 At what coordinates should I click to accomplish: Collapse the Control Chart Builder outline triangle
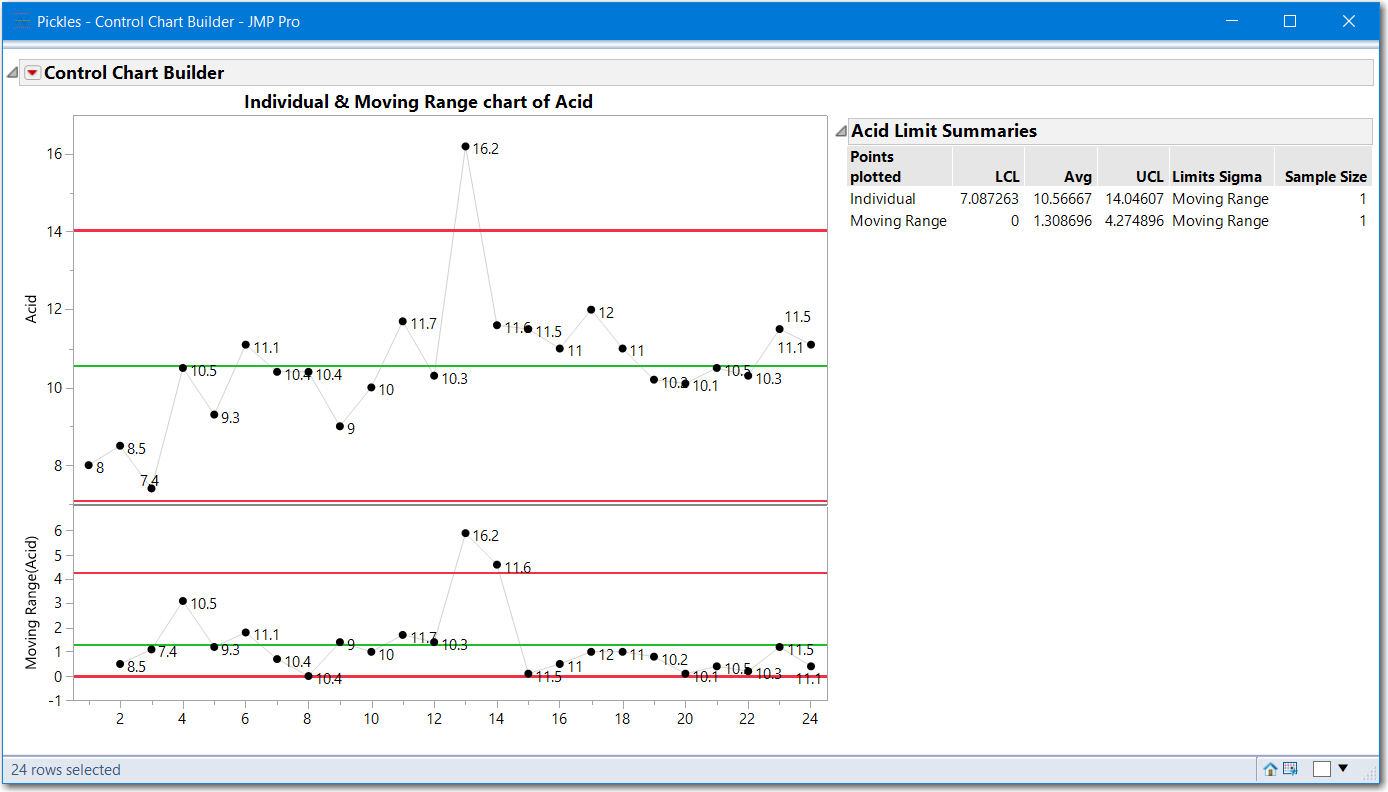tap(12, 72)
